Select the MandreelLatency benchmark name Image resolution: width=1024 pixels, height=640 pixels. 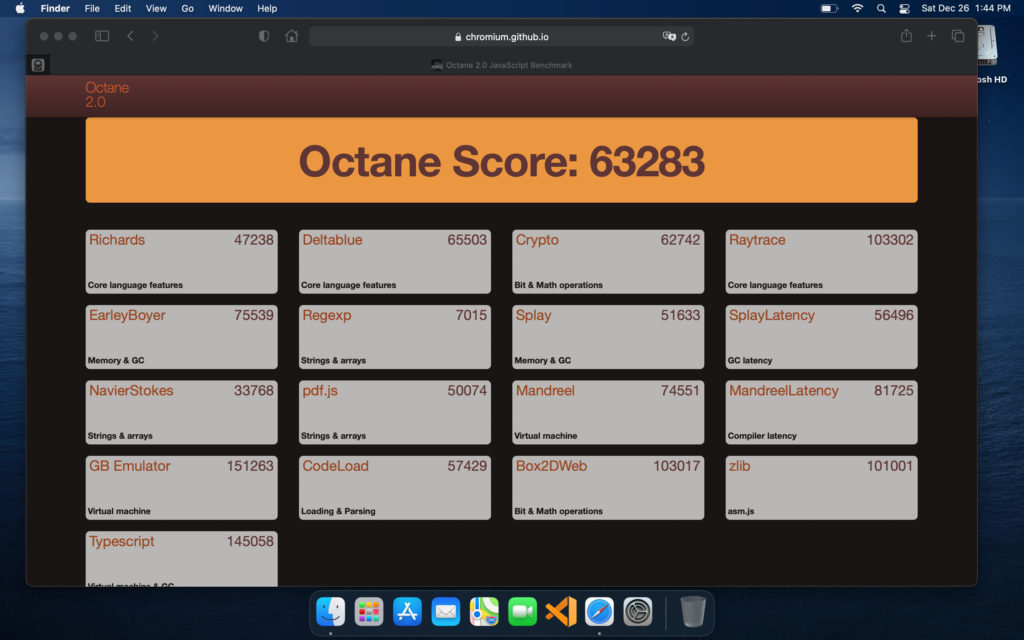tap(784, 391)
